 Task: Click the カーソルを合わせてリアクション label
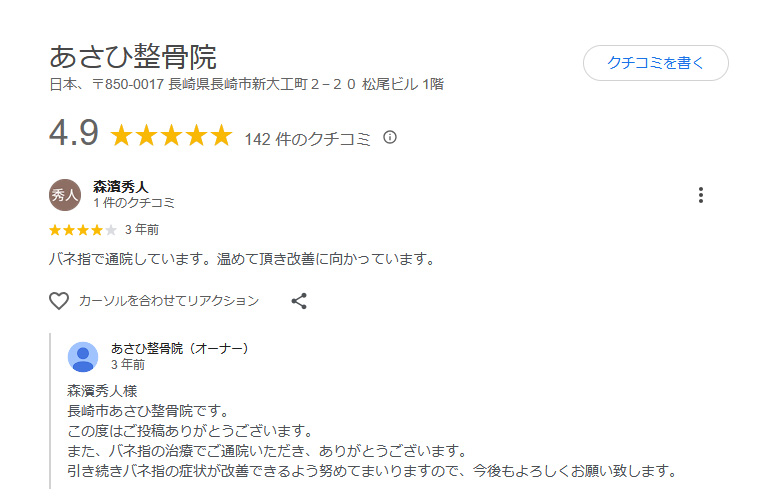[x=169, y=300]
